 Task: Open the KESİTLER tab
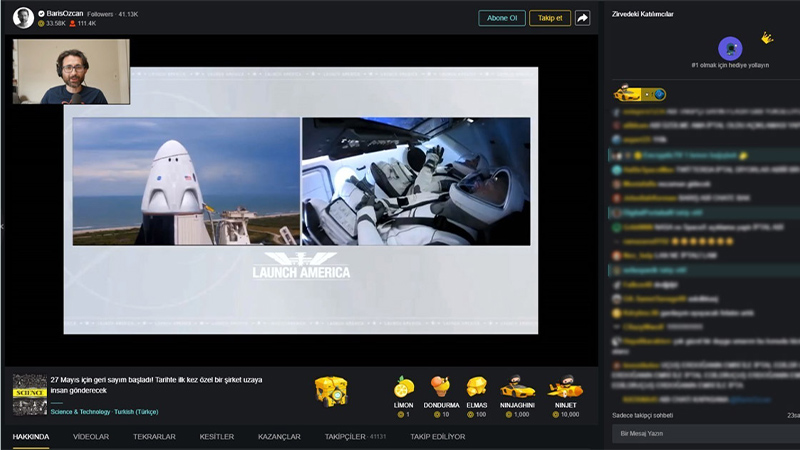216,437
